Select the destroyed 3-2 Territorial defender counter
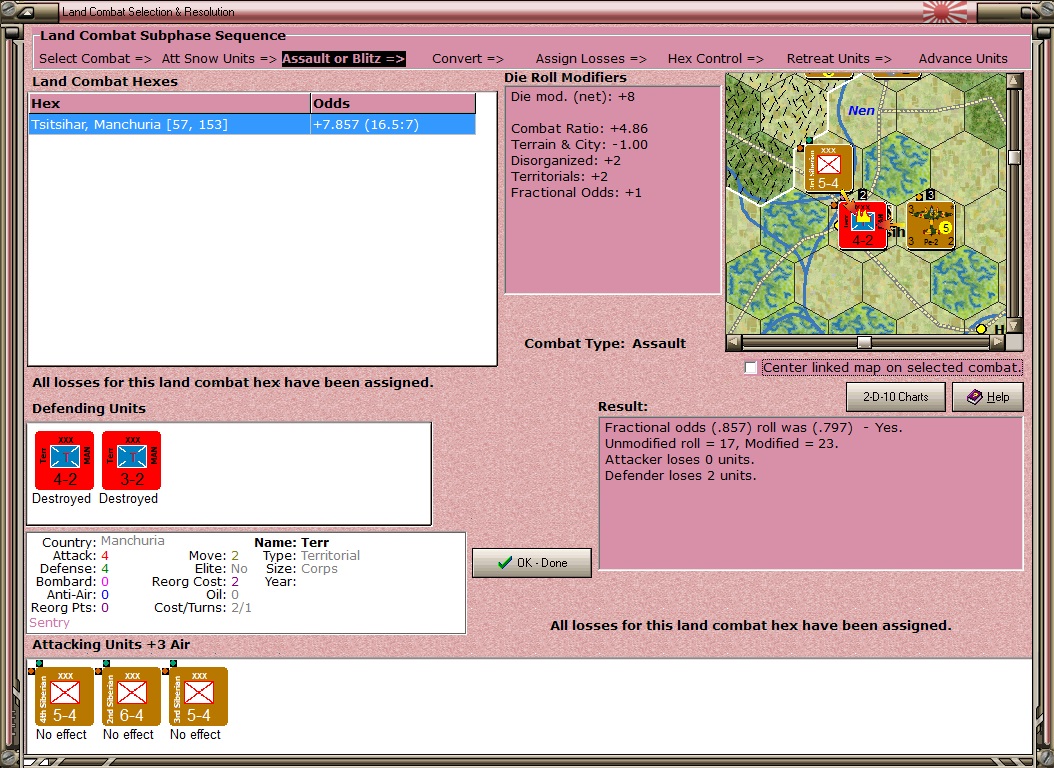The height and width of the screenshot is (768, 1054). [131, 460]
